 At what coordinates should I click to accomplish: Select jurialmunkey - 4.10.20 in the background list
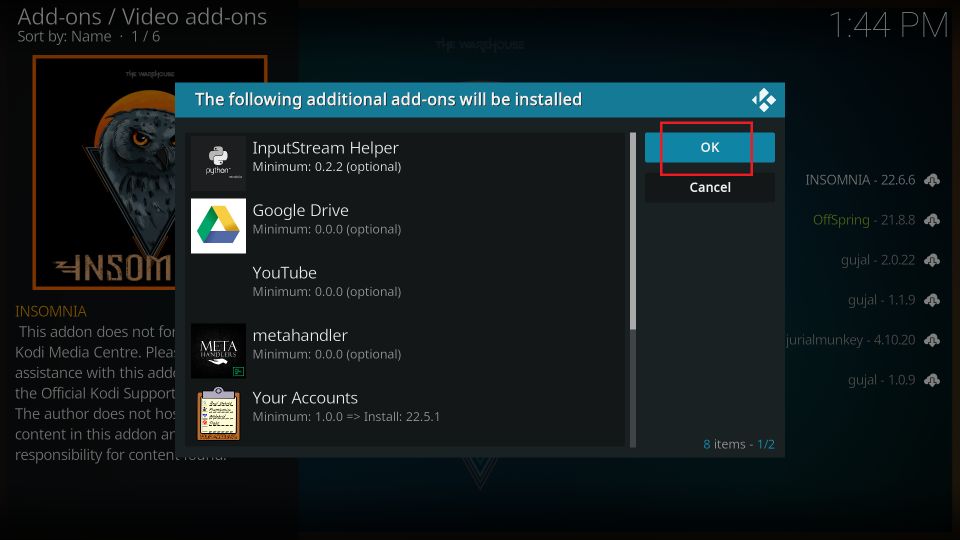[850, 340]
